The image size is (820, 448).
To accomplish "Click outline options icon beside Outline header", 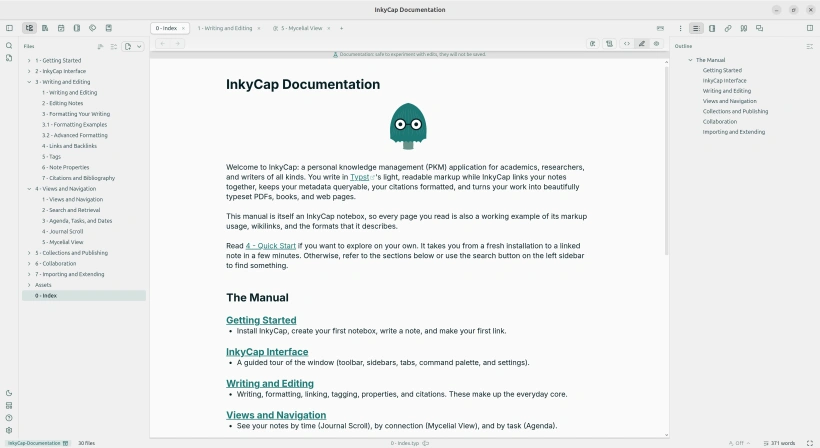I will coord(810,47).
